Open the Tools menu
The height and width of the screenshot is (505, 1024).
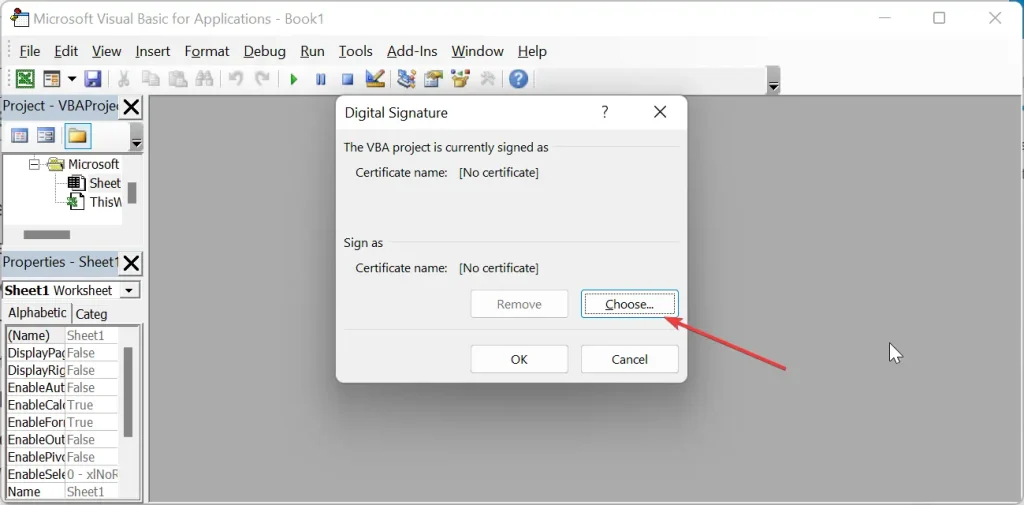355,51
